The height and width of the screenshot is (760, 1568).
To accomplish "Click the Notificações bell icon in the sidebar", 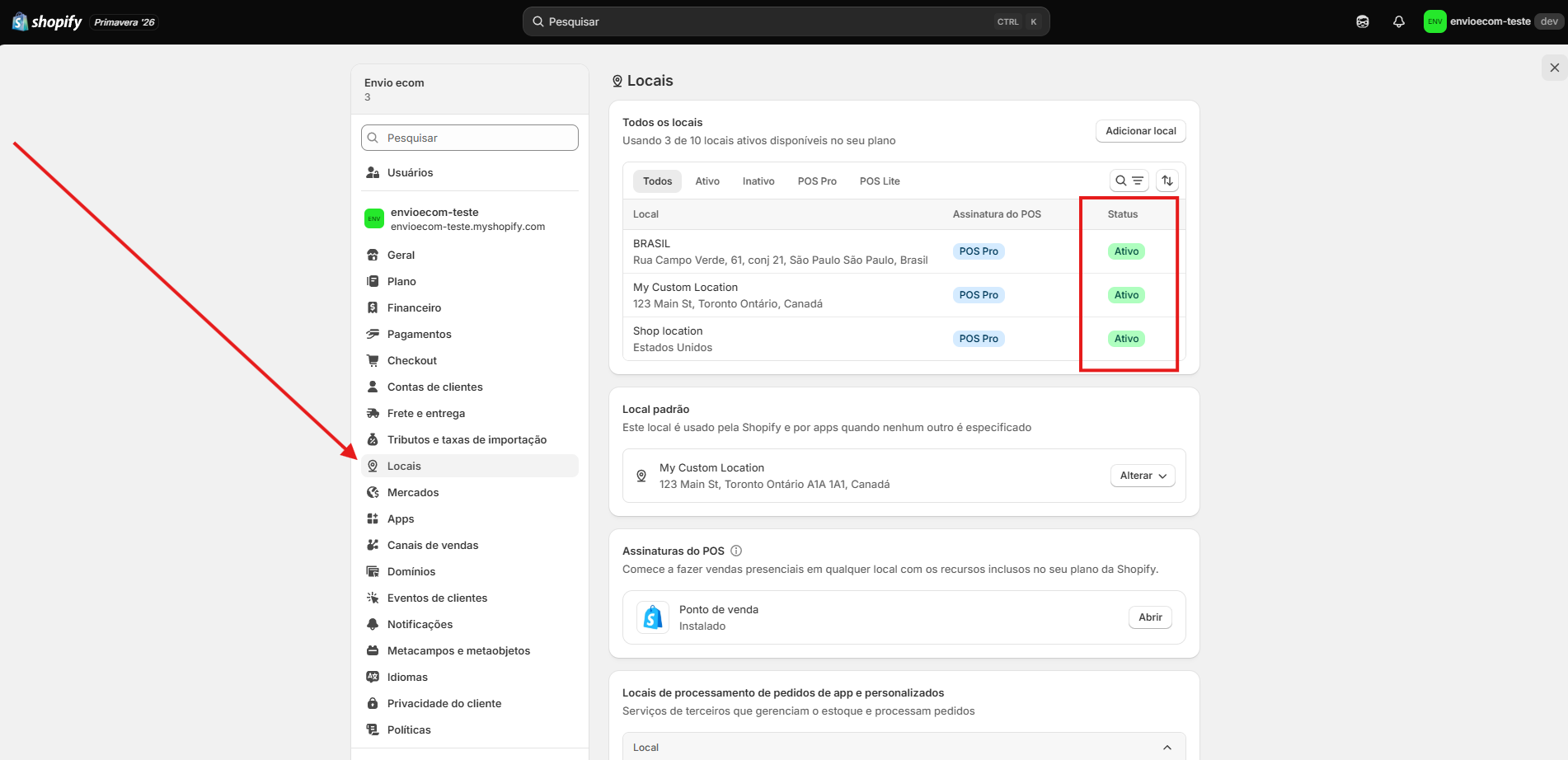I will point(373,624).
